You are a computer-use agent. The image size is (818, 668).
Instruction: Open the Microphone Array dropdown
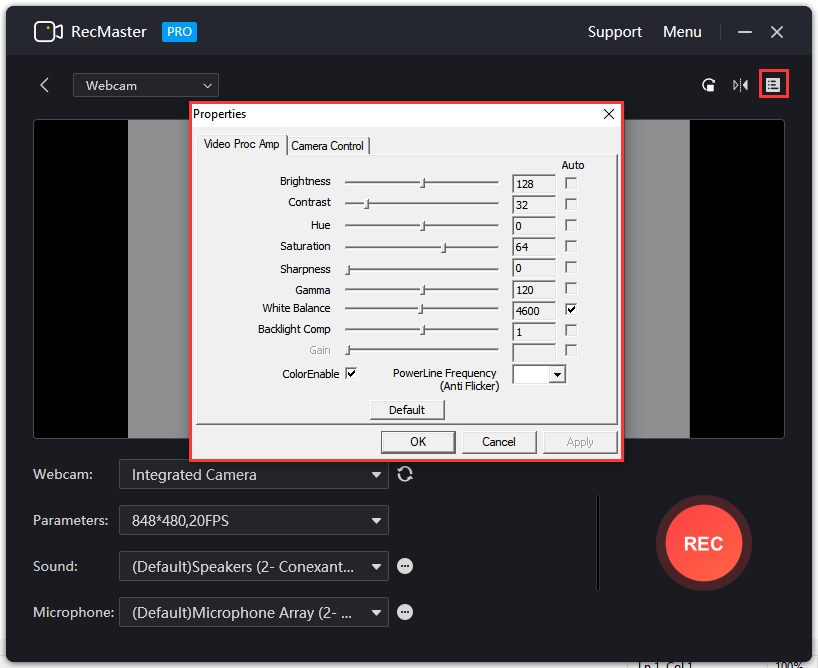tap(254, 612)
